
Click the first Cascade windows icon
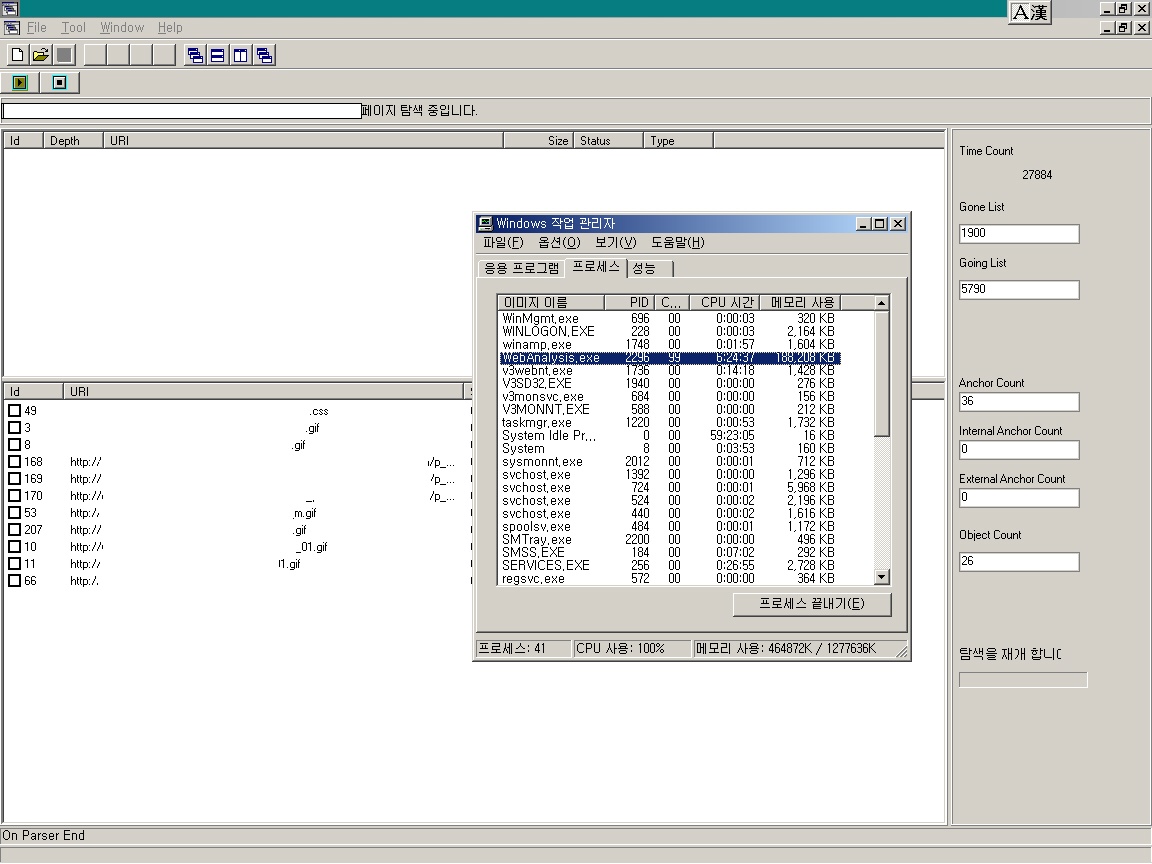pos(195,56)
